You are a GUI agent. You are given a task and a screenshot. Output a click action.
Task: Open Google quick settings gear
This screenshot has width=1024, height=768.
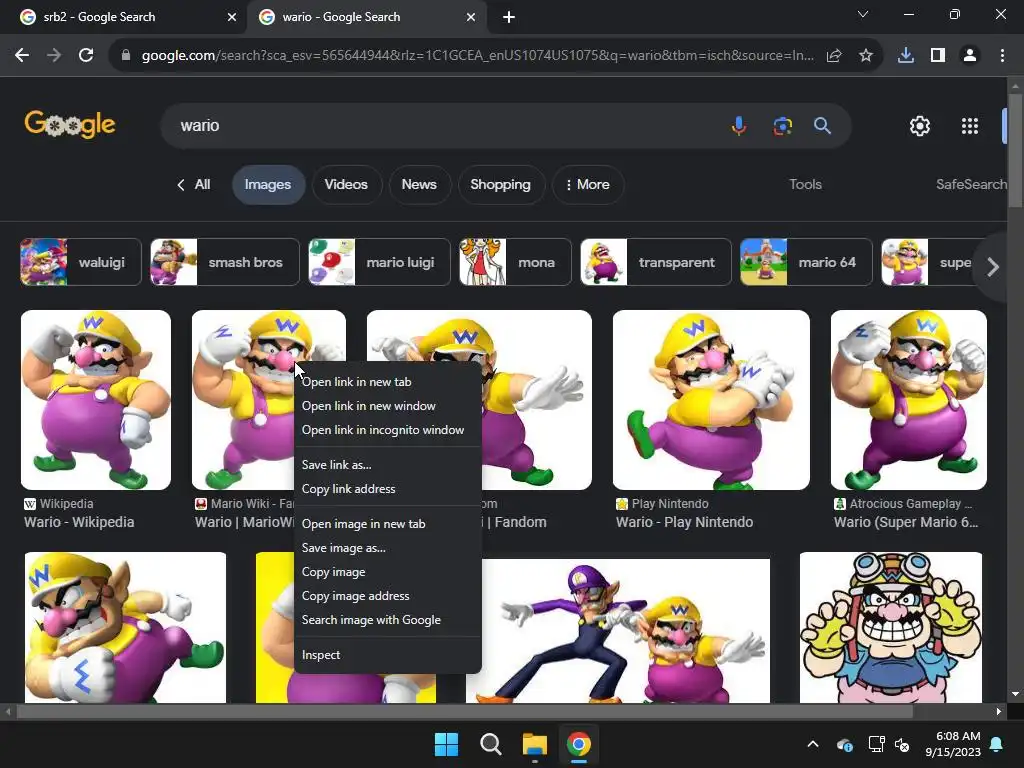click(x=920, y=125)
